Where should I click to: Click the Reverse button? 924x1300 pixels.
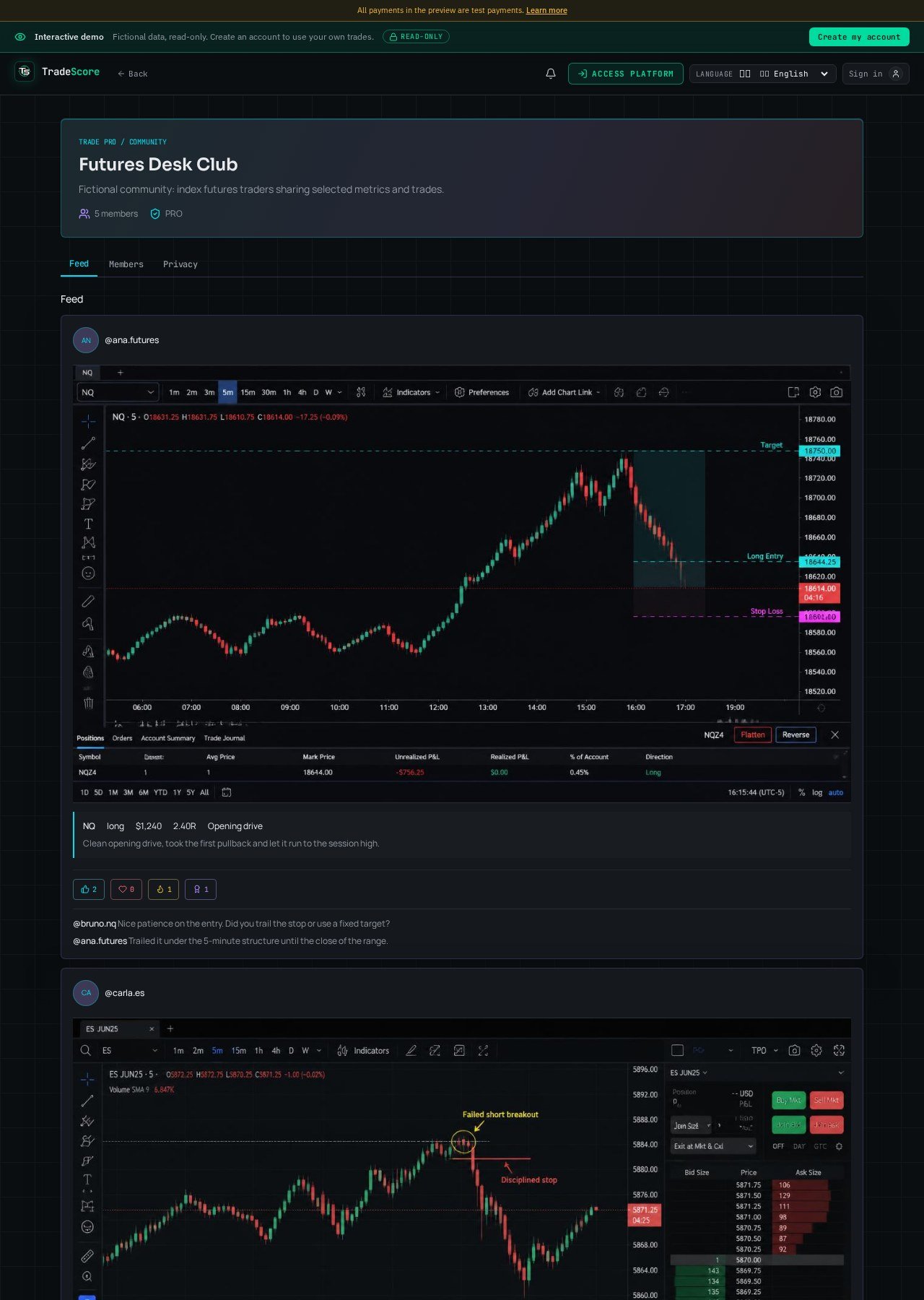click(x=796, y=734)
